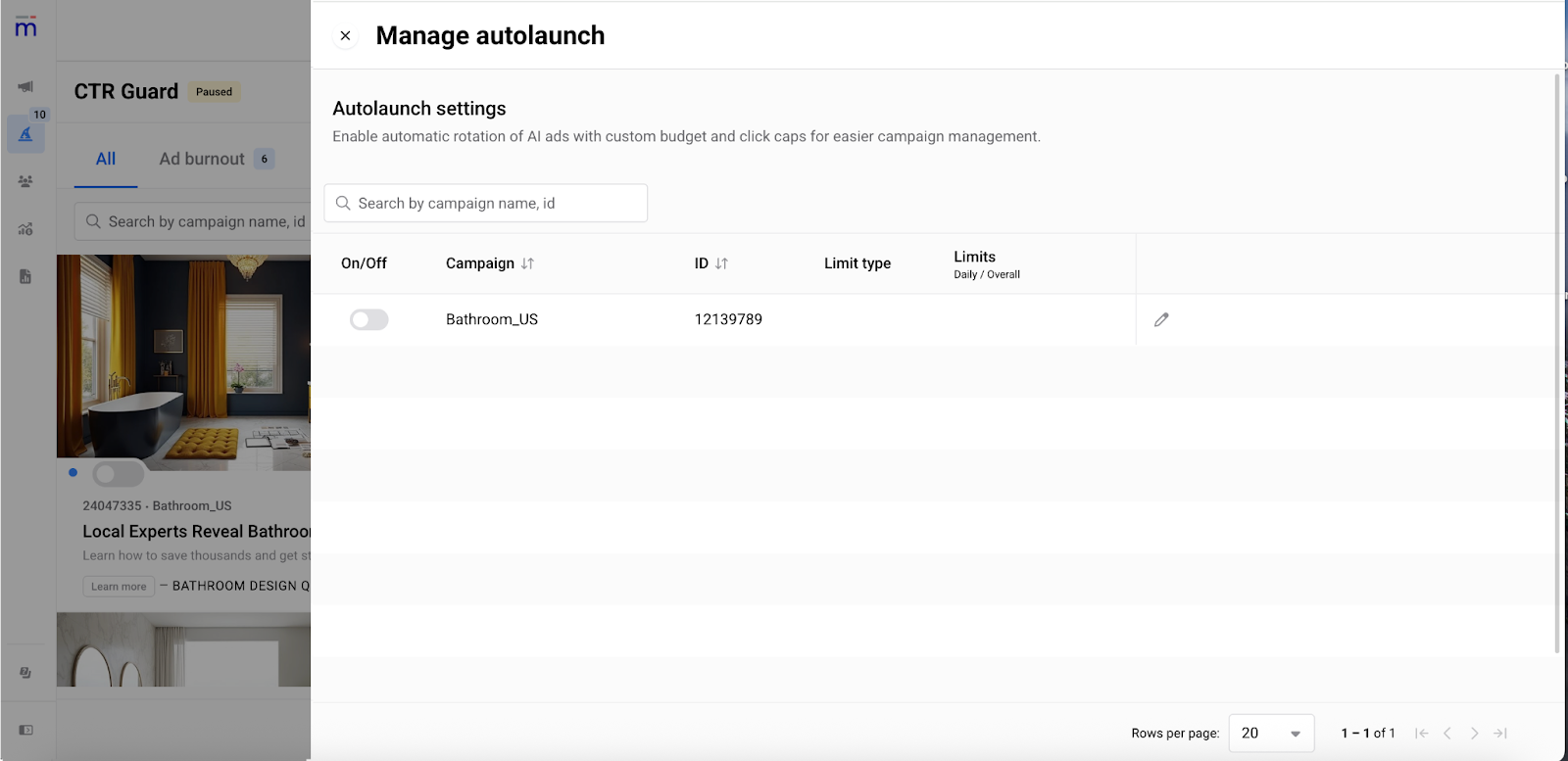This screenshot has width=1568, height=761.
Task: Click the m logo at top left
Action: click(x=25, y=27)
